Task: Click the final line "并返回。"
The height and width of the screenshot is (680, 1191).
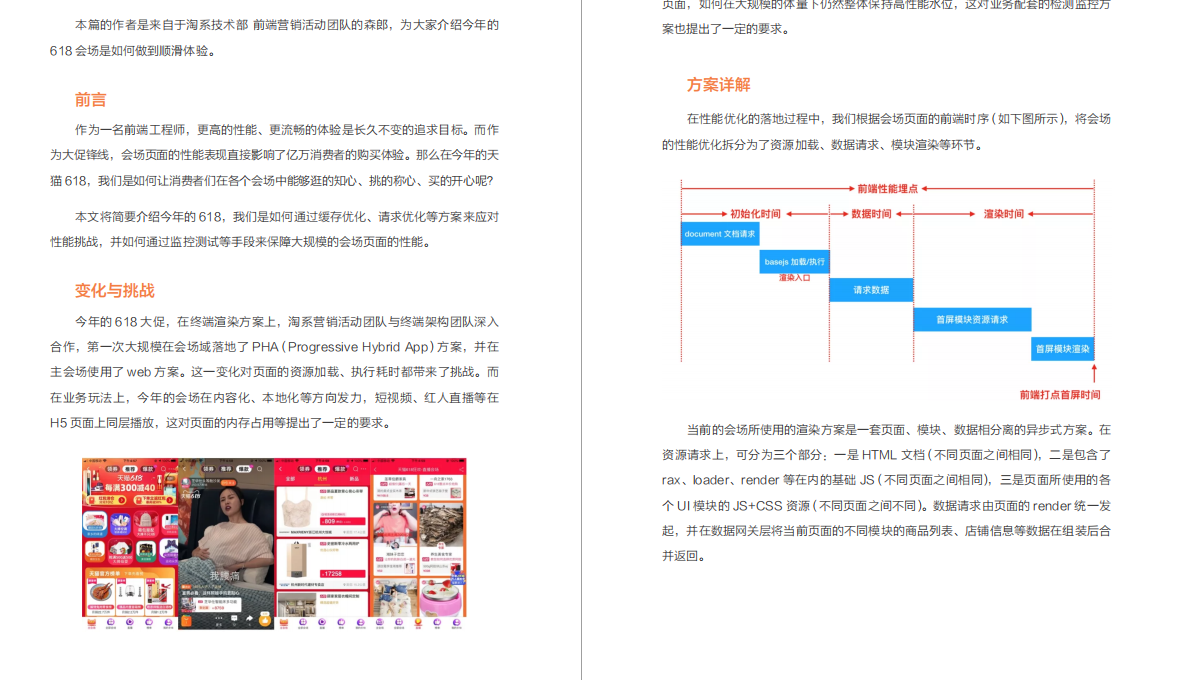Action: point(685,556)
